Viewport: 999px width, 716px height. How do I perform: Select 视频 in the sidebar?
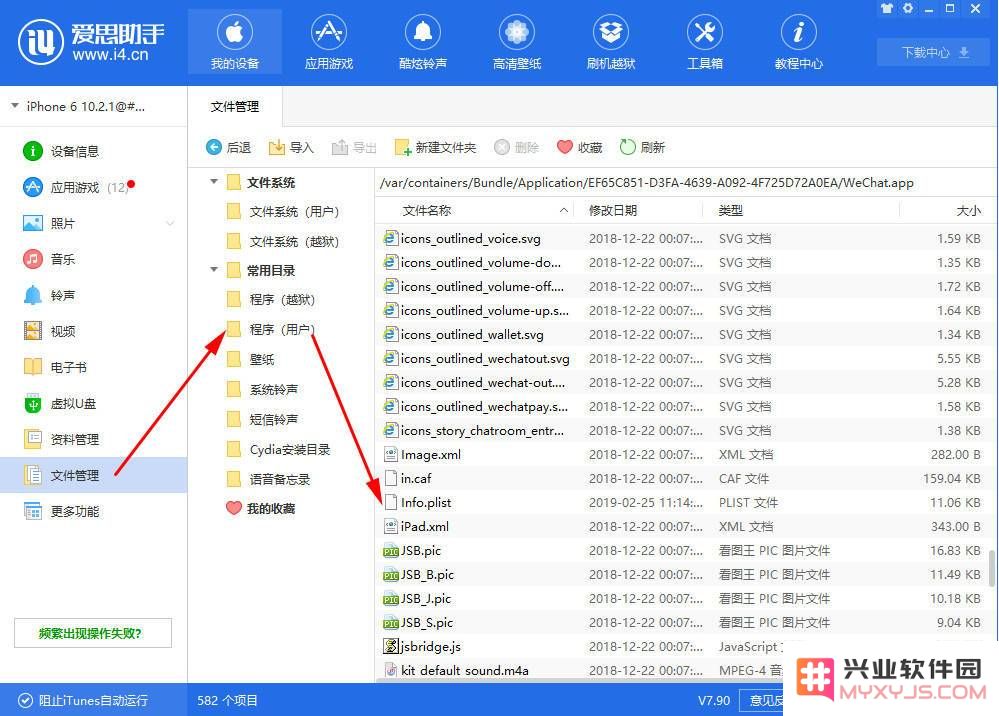93,331
